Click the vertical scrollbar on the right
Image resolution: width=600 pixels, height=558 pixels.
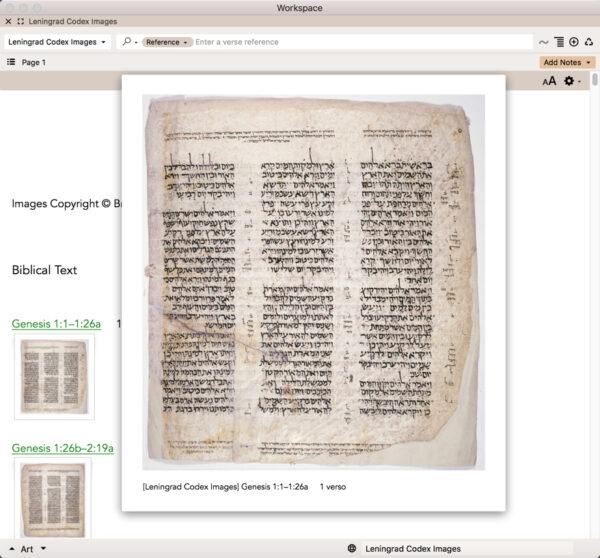point(595,80)
